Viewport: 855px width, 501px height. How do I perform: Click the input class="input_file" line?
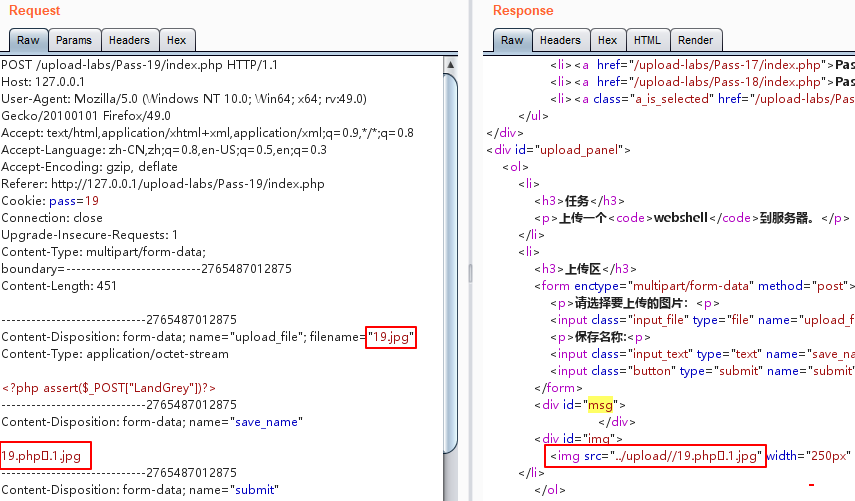pyautogui.click(x=702, y=320)
